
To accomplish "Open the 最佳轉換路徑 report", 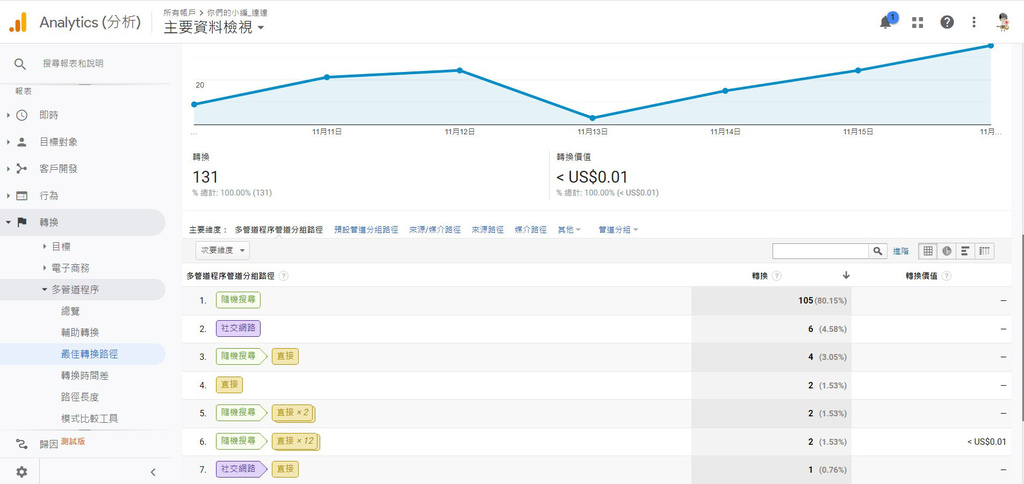I will point(89,354).
